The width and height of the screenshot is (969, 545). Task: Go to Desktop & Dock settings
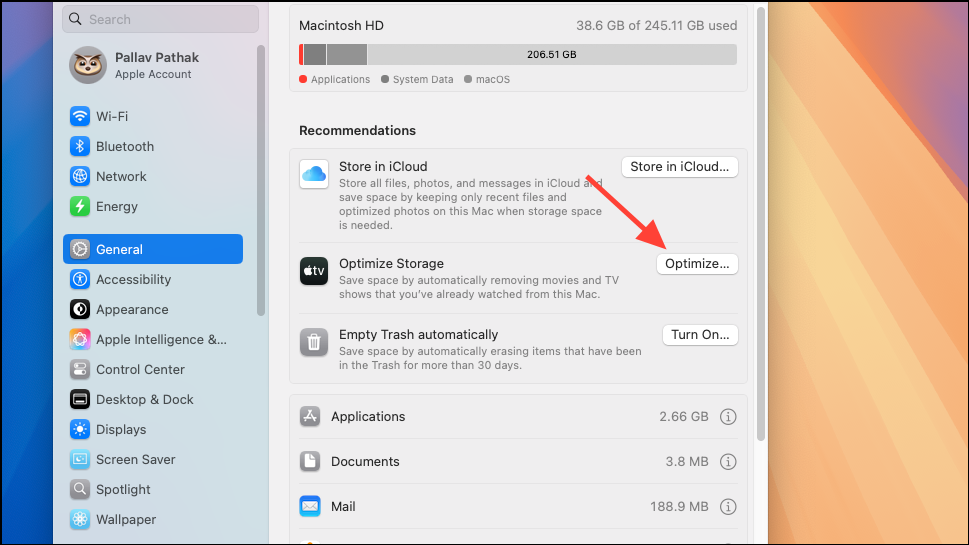click(144, 399)
